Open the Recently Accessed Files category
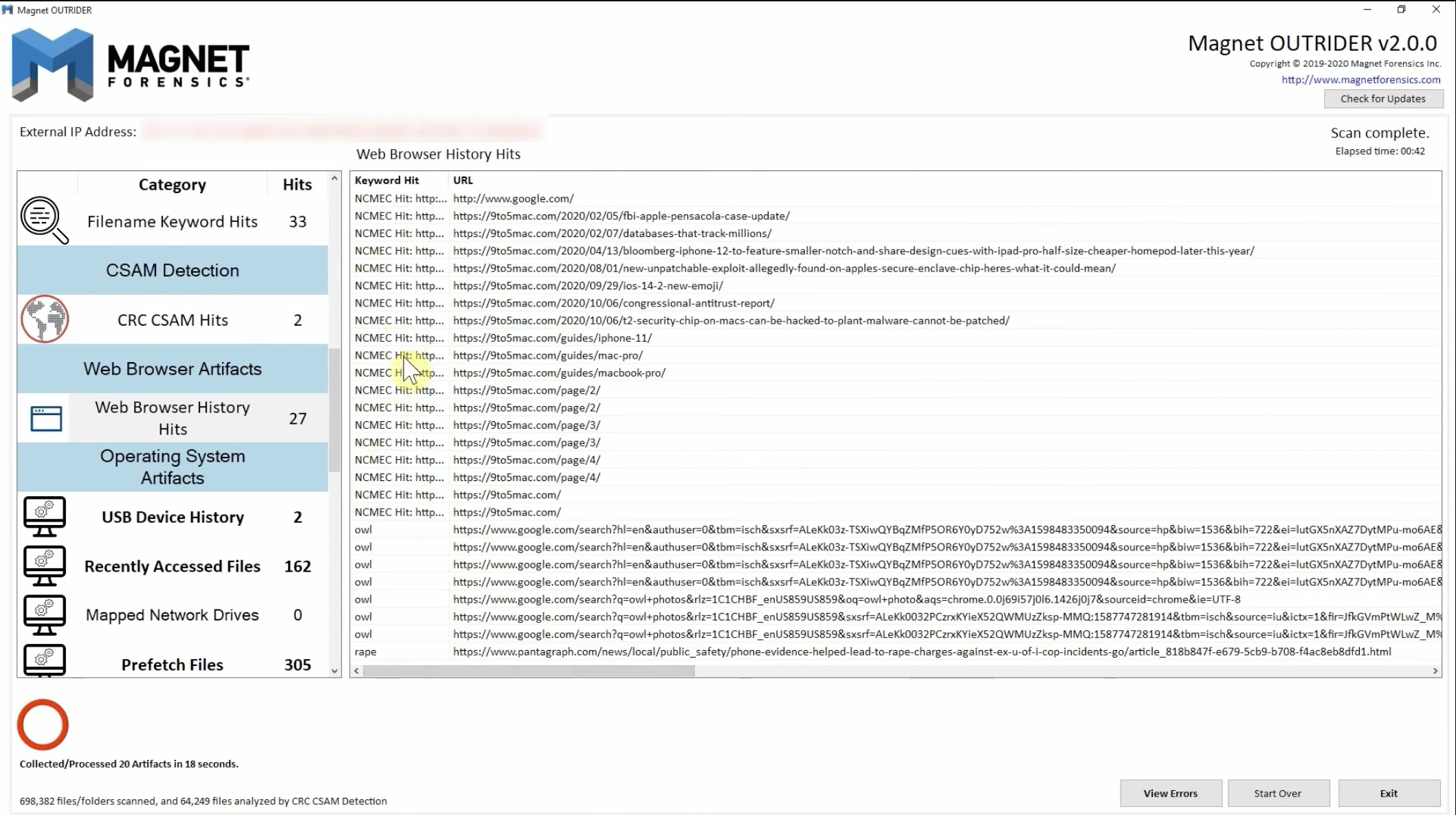Image resolution: width=1456 pixels, height=815 pixels. [173, 566]
